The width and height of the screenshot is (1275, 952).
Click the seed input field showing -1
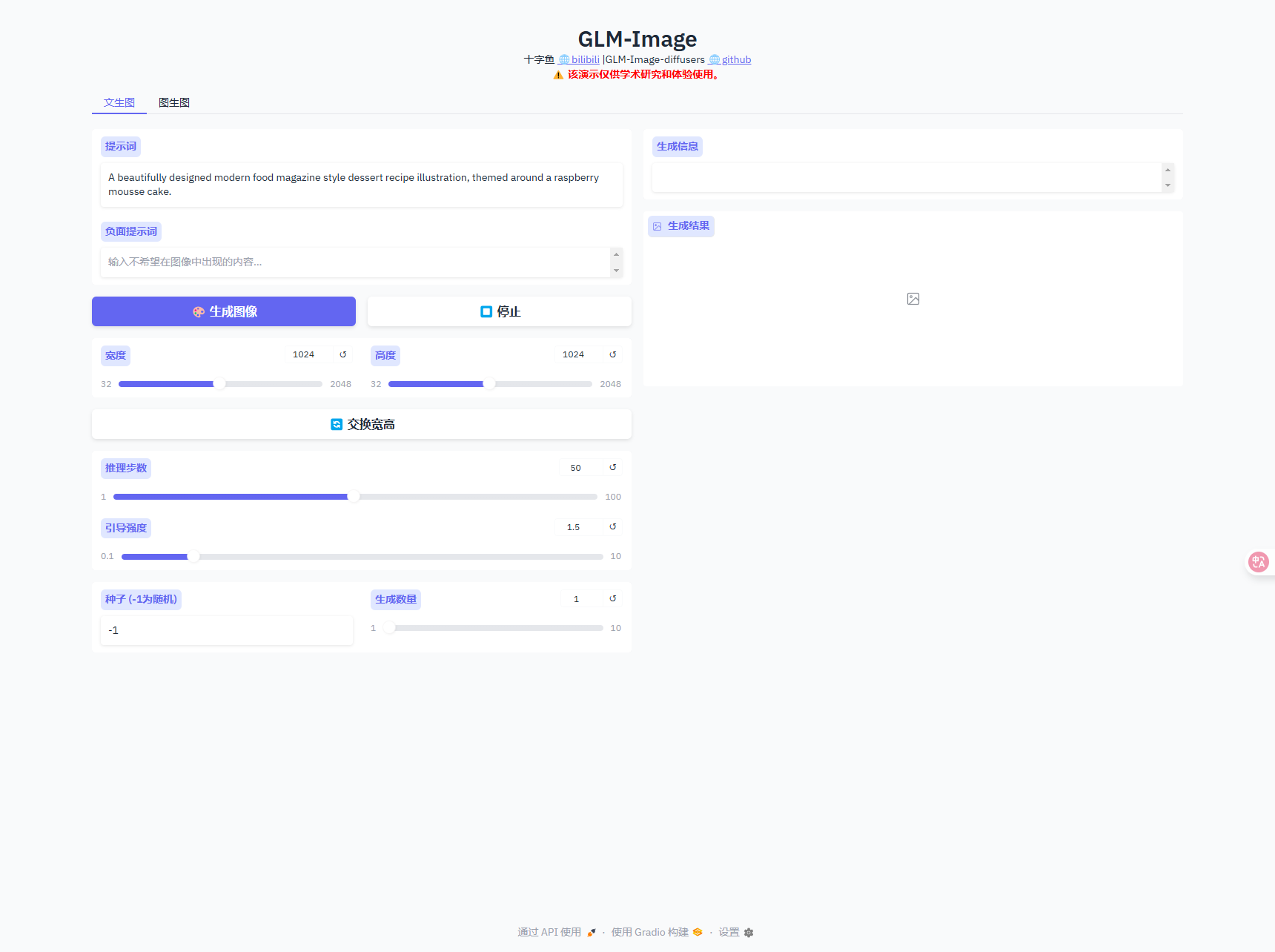(227, 630)
